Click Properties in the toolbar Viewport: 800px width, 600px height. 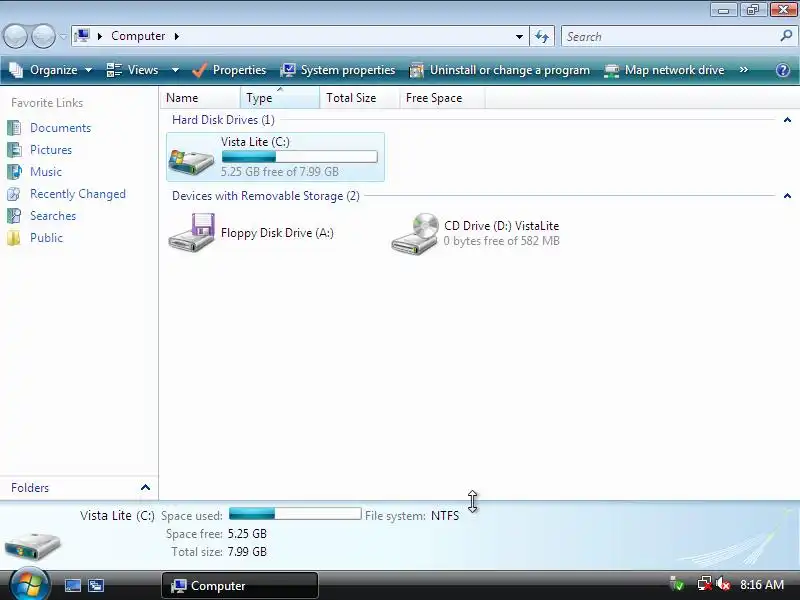point(229,70)
